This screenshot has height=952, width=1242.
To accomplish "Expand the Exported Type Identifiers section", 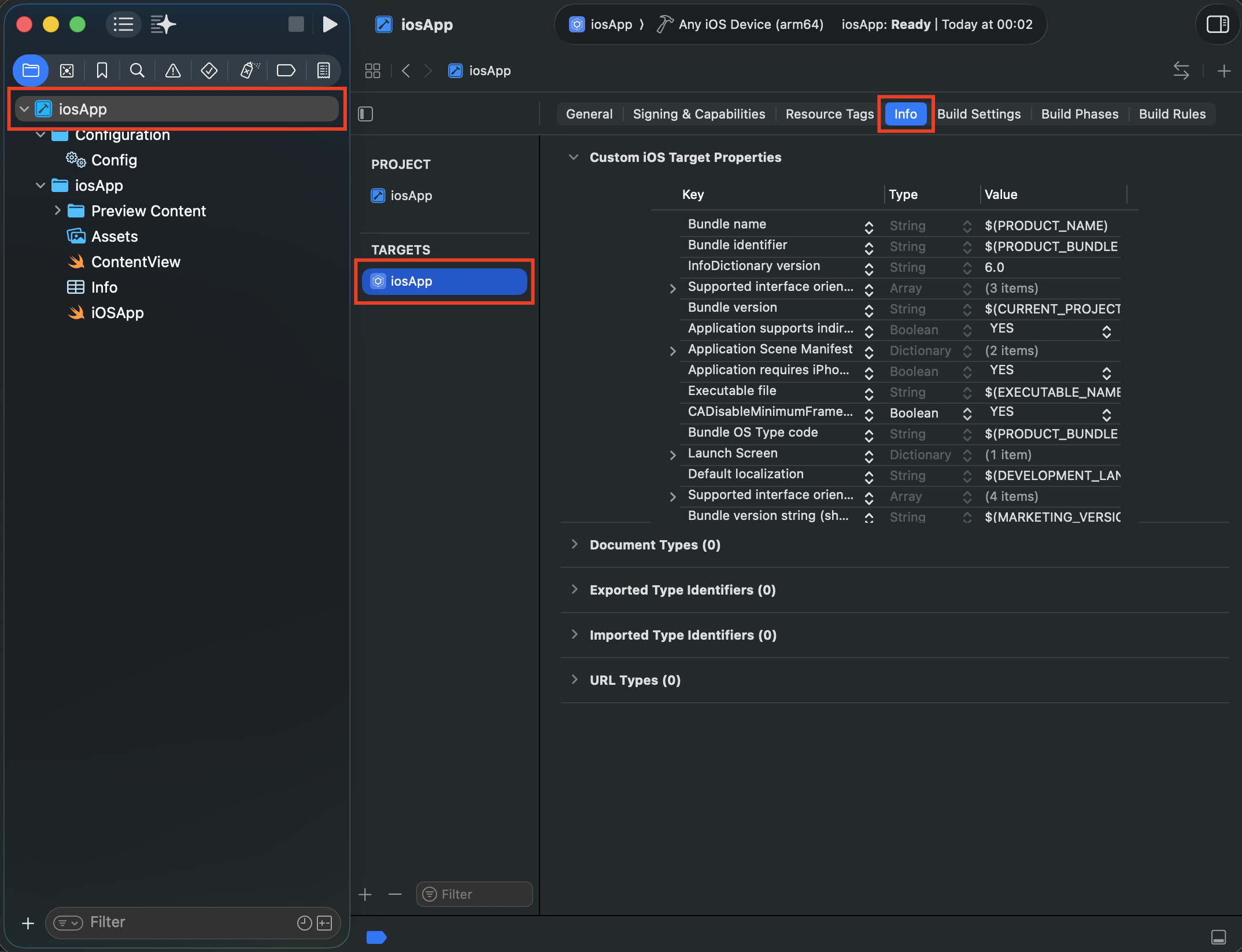I will point(574,589).
